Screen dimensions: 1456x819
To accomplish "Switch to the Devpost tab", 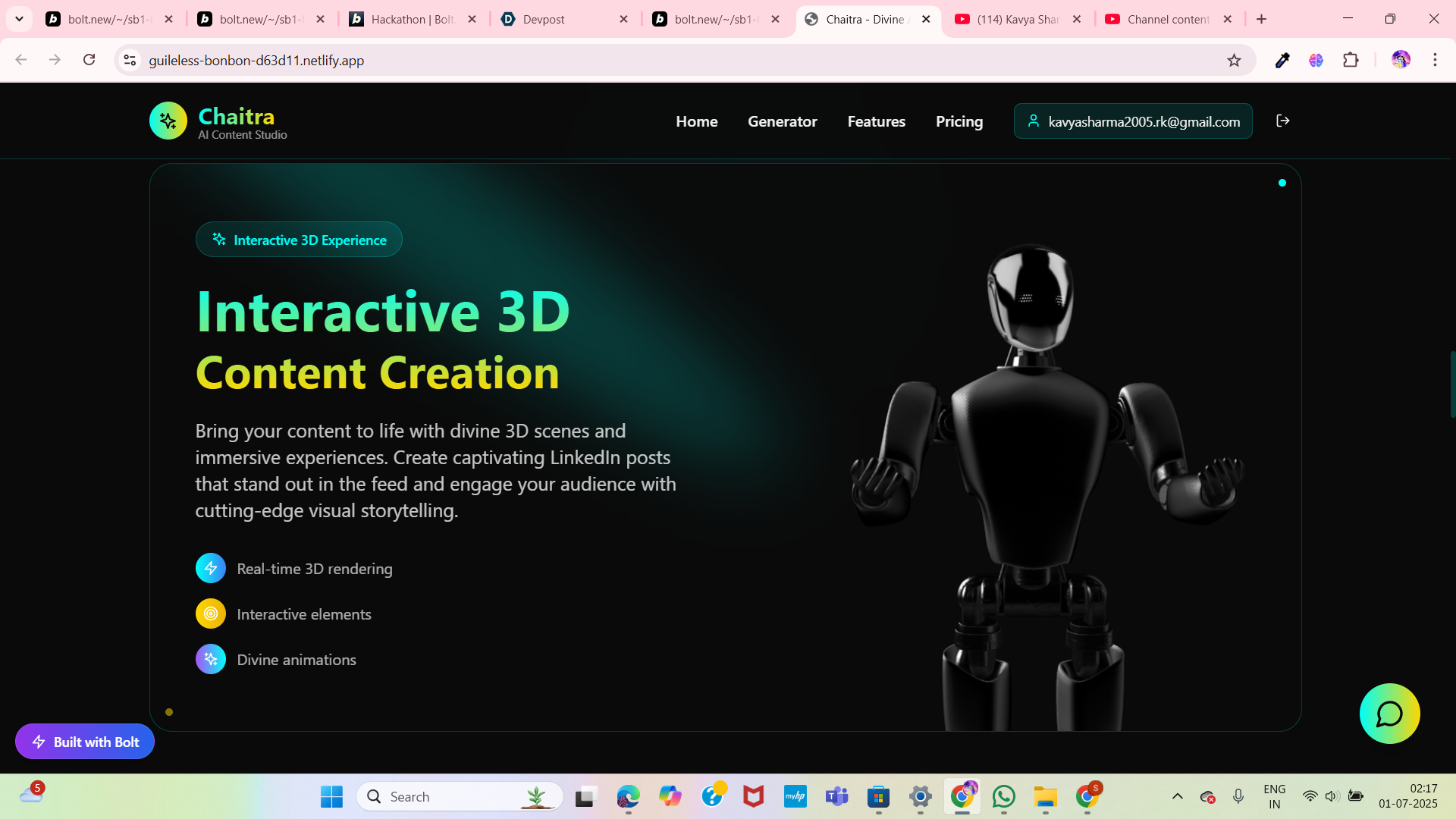I will 561,20.
